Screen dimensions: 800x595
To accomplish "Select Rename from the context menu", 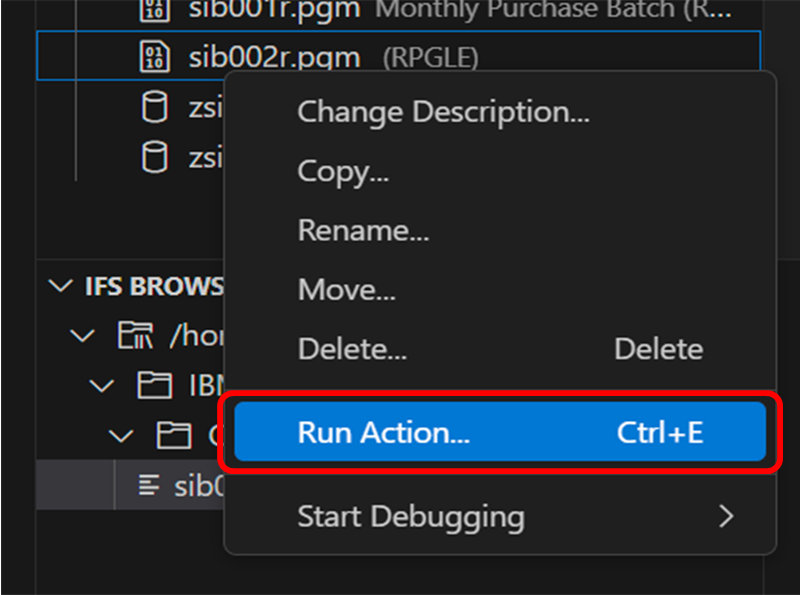I will (363, 230).
